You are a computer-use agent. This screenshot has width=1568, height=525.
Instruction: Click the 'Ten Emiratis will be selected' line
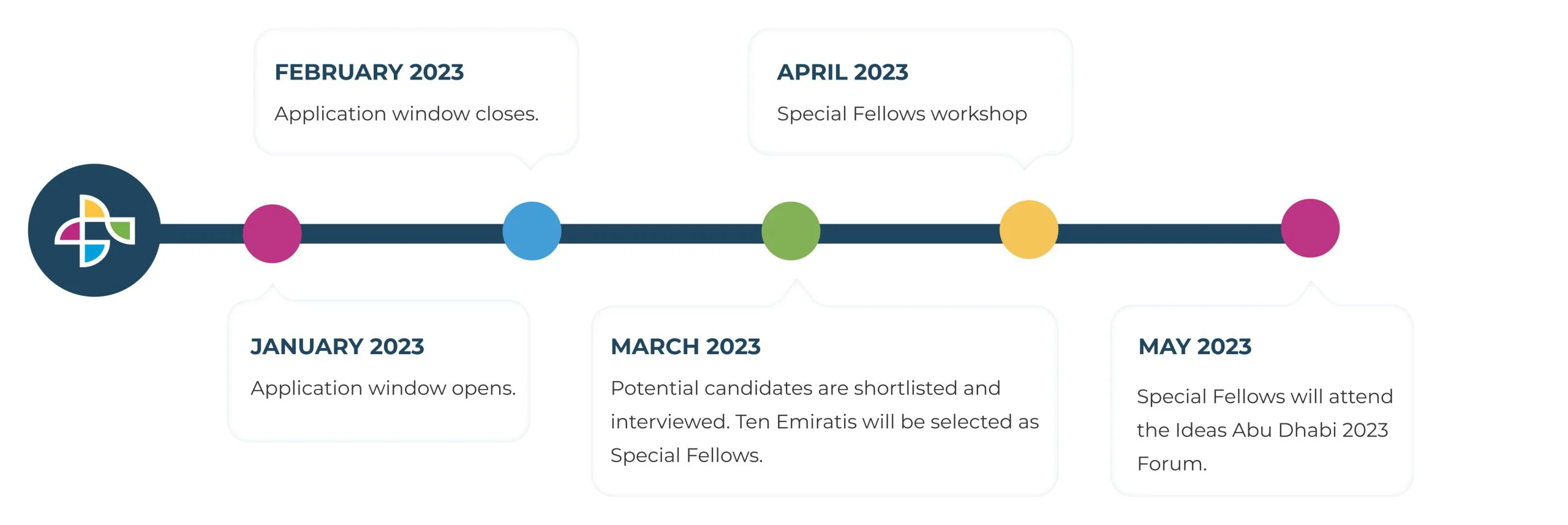pos(825,421)
